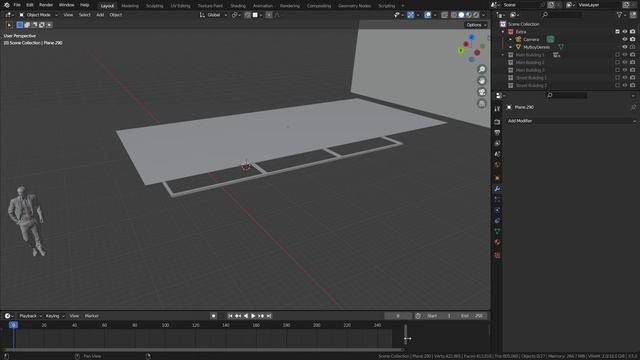The height and width of the screenshot is (360, 640).
Task: Open the Window menu
Action: coord(67,5)
